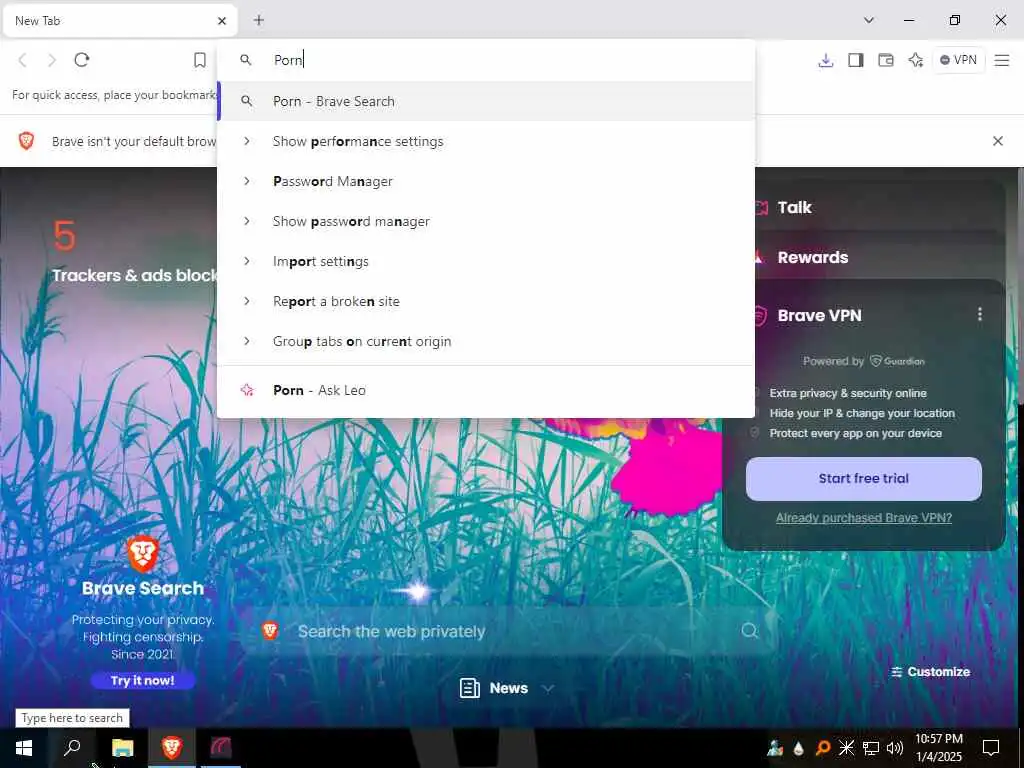This screenshot has width=1024, height=768.
Task: Click the Trackers & ads blocked counter
Action: pyautogui.click(x=134, y=251)
